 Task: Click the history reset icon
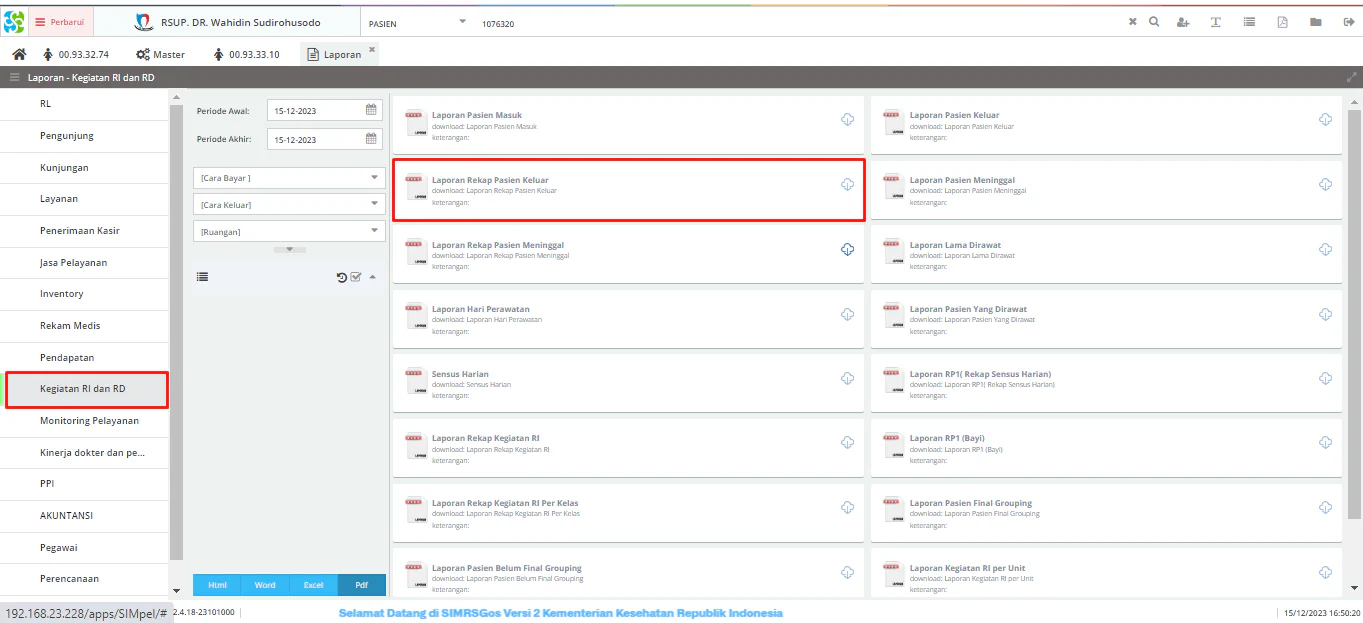click(x=342, y=277)
